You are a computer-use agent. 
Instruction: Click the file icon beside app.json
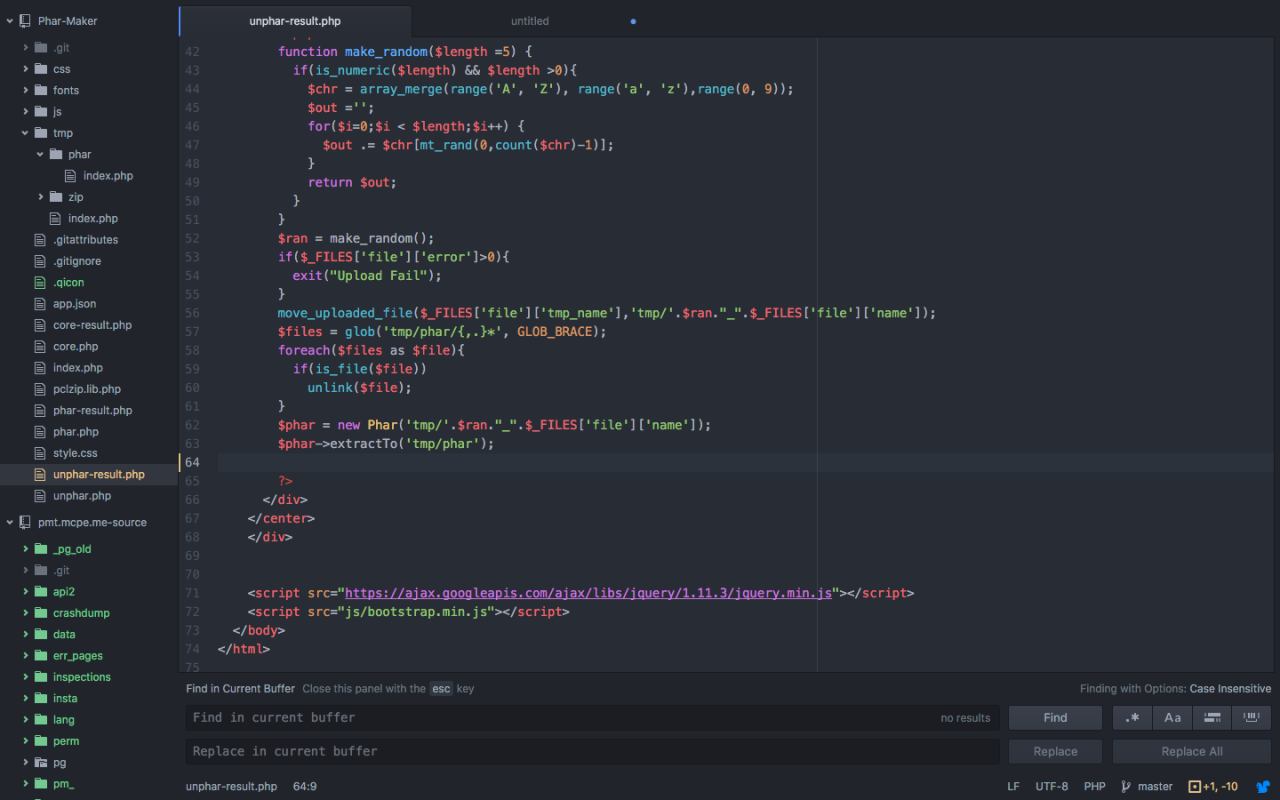(41, 304)
